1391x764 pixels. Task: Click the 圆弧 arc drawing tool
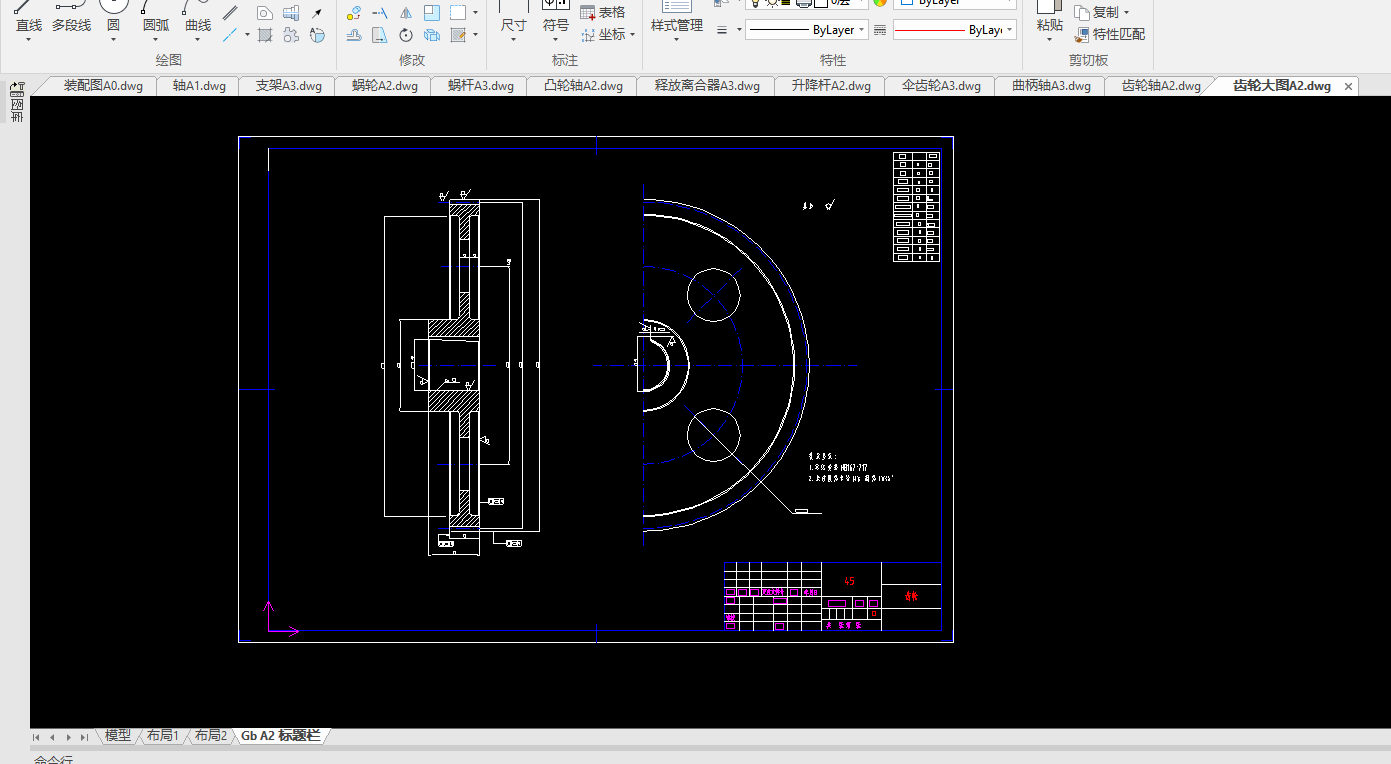[155, 20]
